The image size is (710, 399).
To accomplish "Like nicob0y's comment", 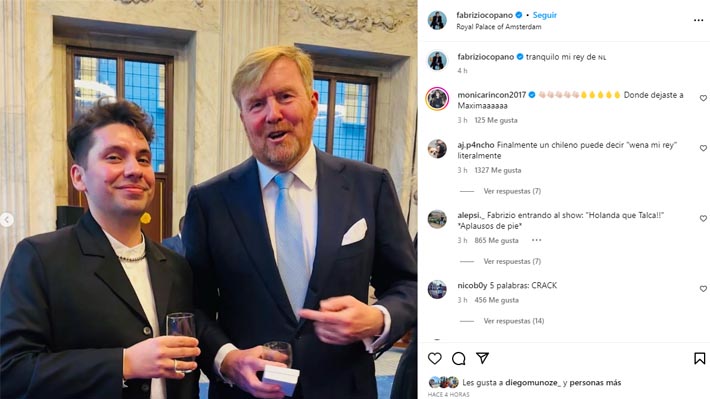I will coord(703,288).
